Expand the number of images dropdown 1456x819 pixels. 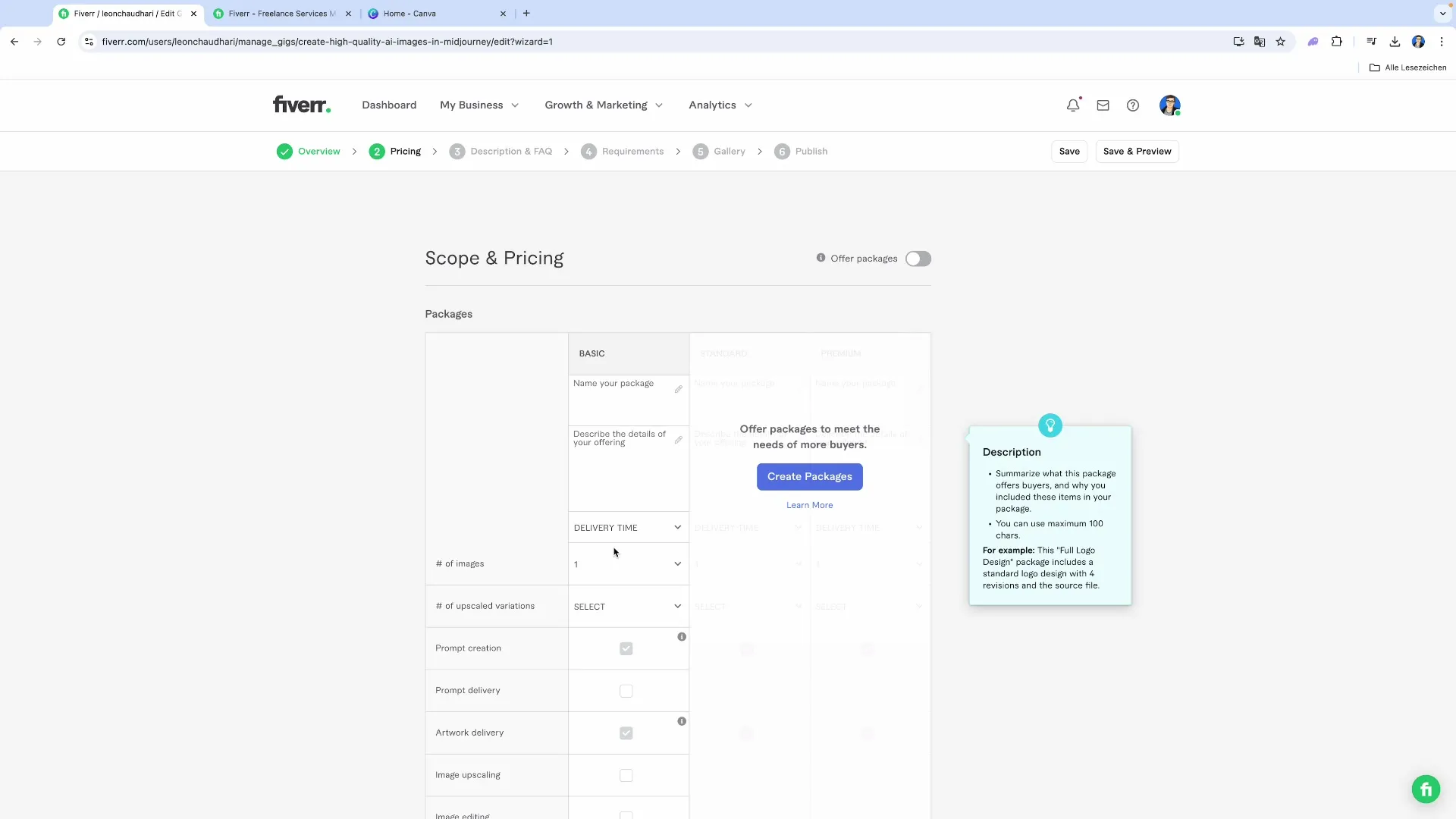click(x=628, y=563)
